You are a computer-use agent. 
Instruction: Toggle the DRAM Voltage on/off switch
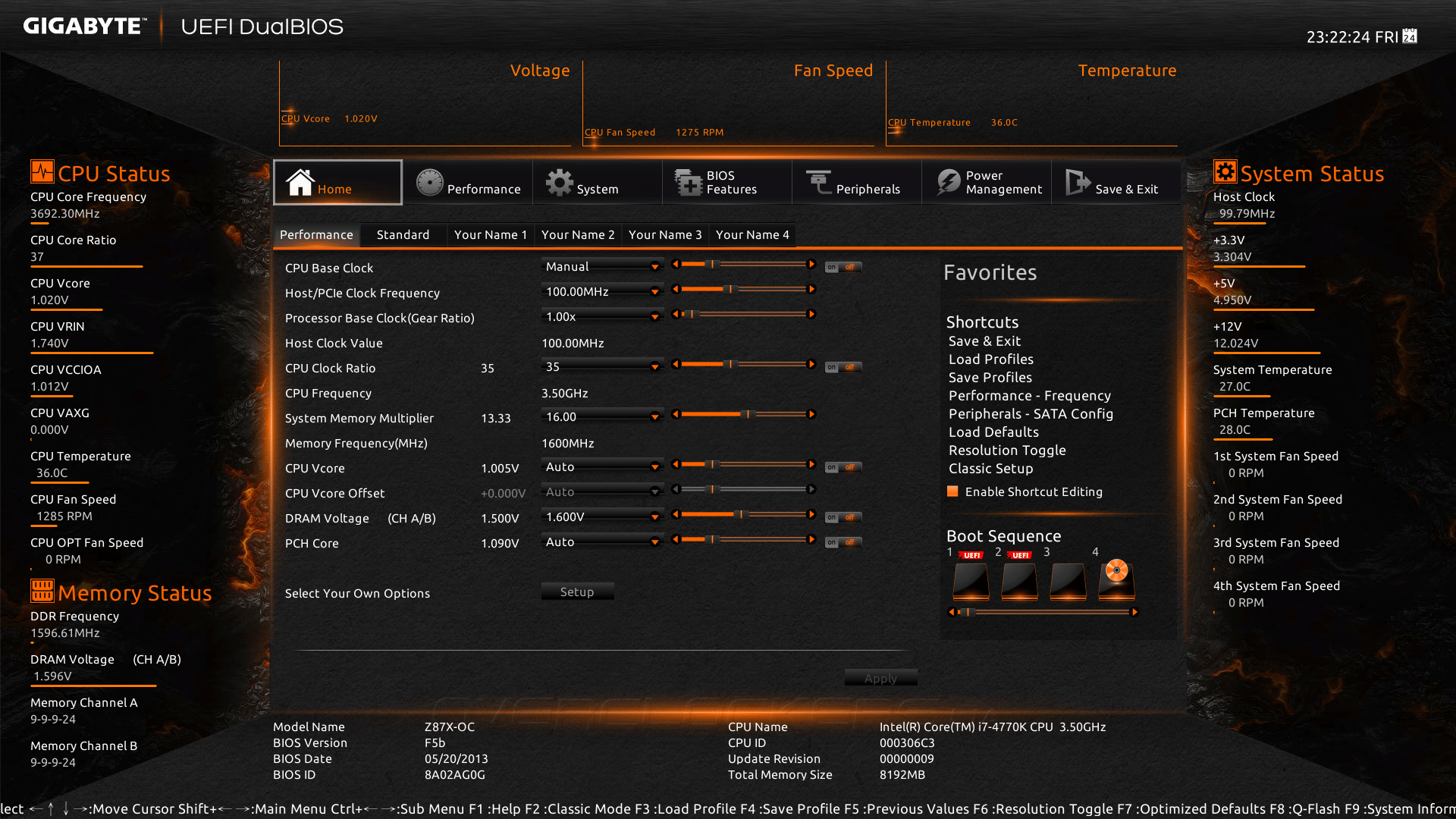pyautogui.click(x=843, y=517)
